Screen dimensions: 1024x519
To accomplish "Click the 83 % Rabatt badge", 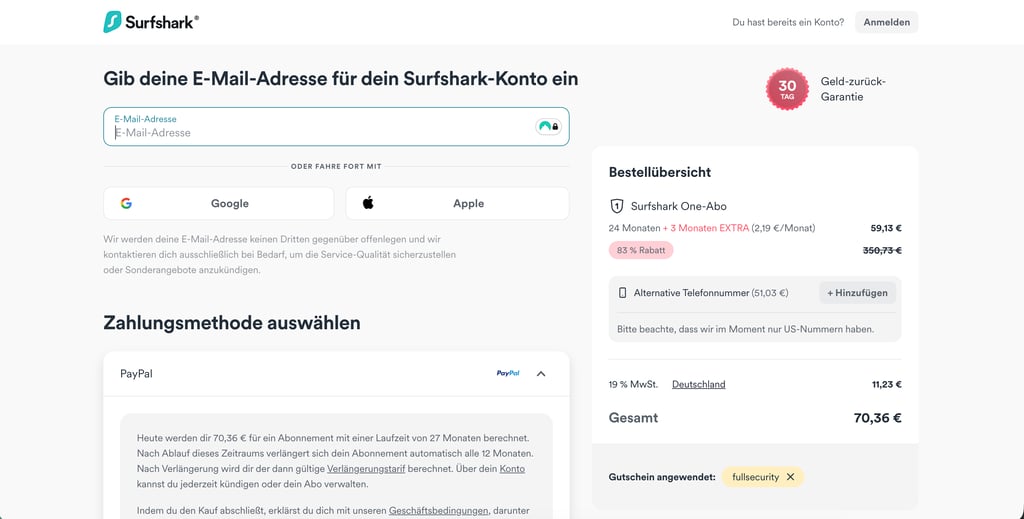I will click(641, 250).
